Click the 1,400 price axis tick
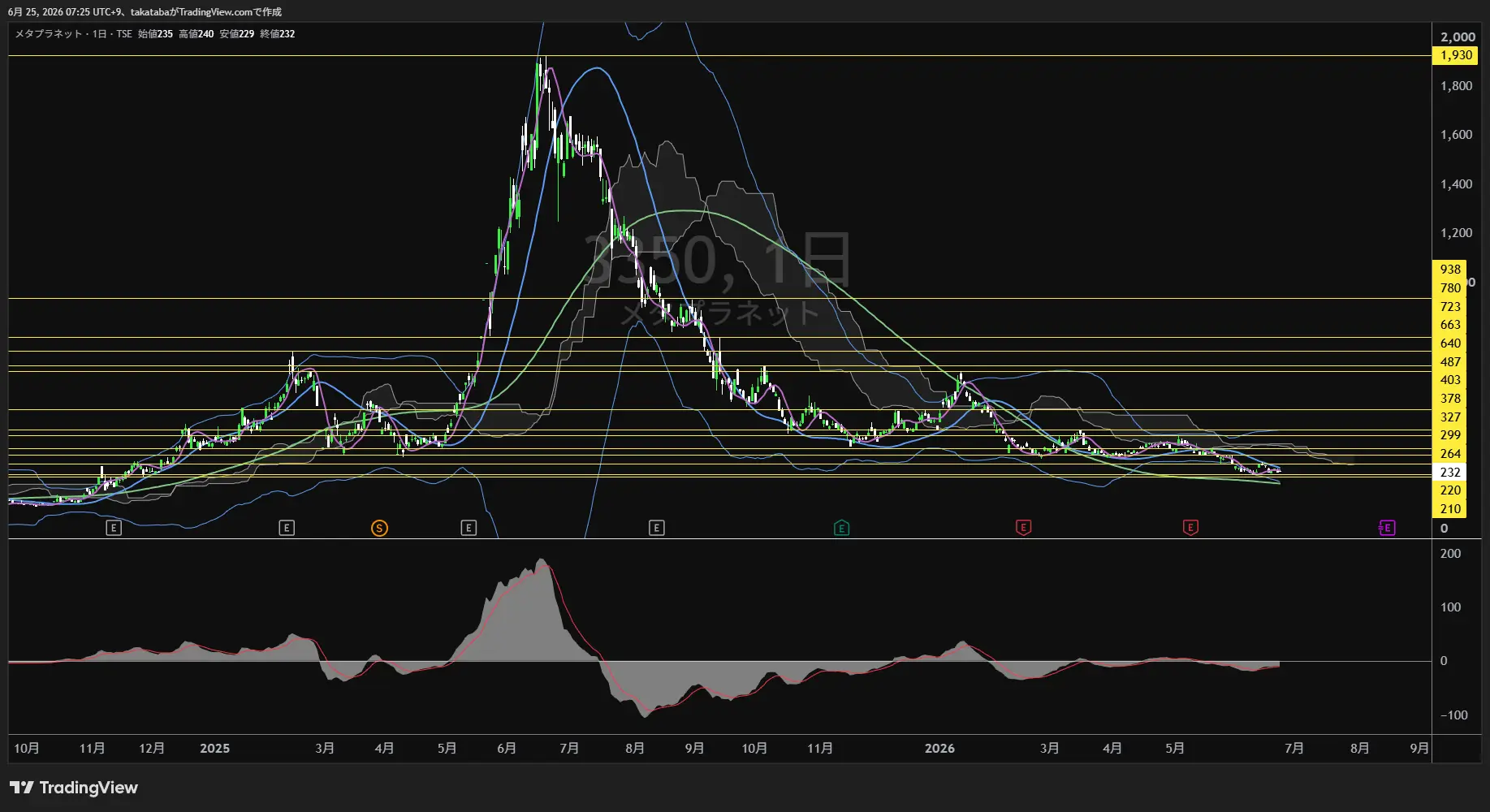The image size is (1490, 812). pos(1456,184)
